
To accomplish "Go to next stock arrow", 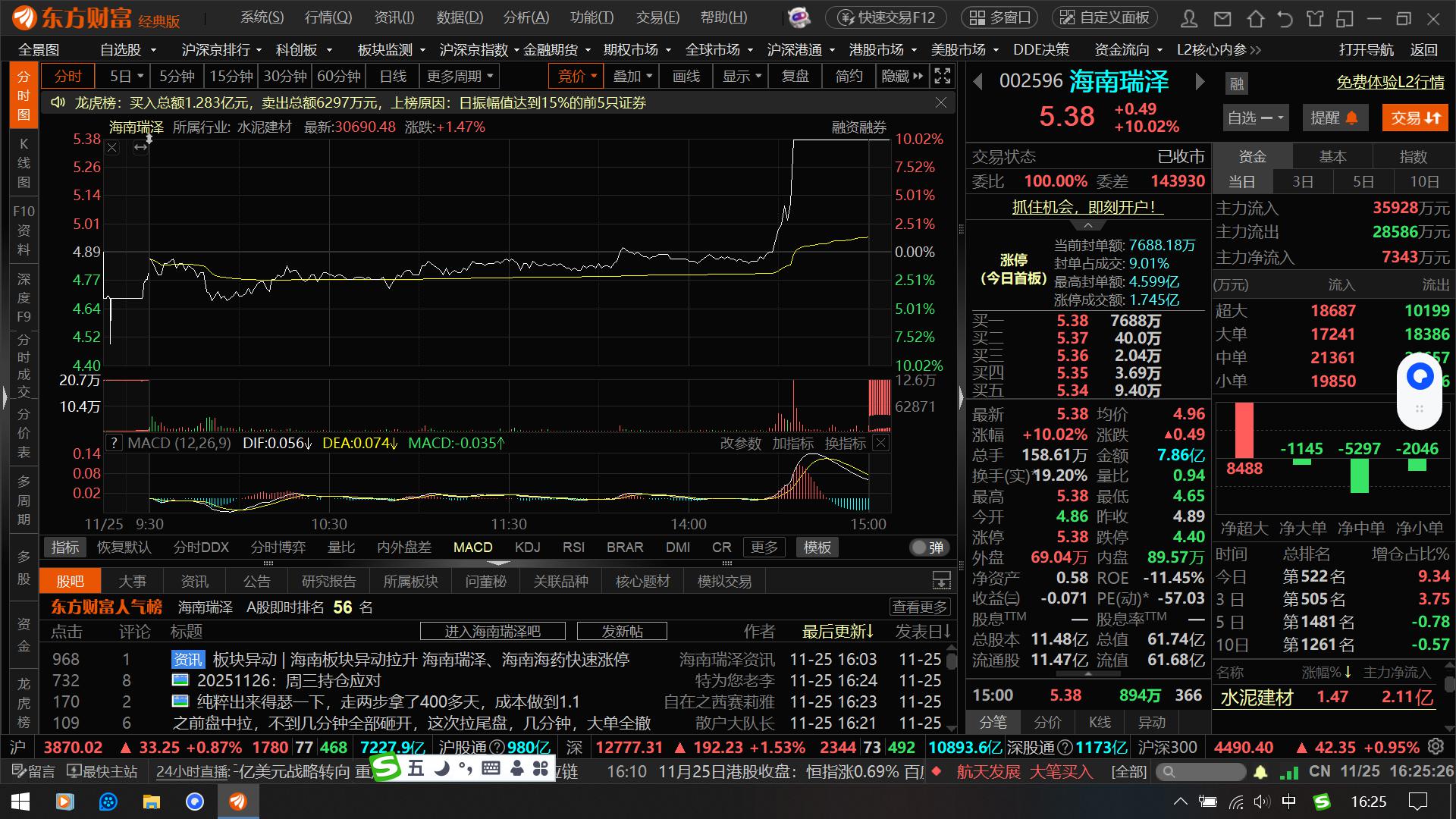I will point(1200,81).
